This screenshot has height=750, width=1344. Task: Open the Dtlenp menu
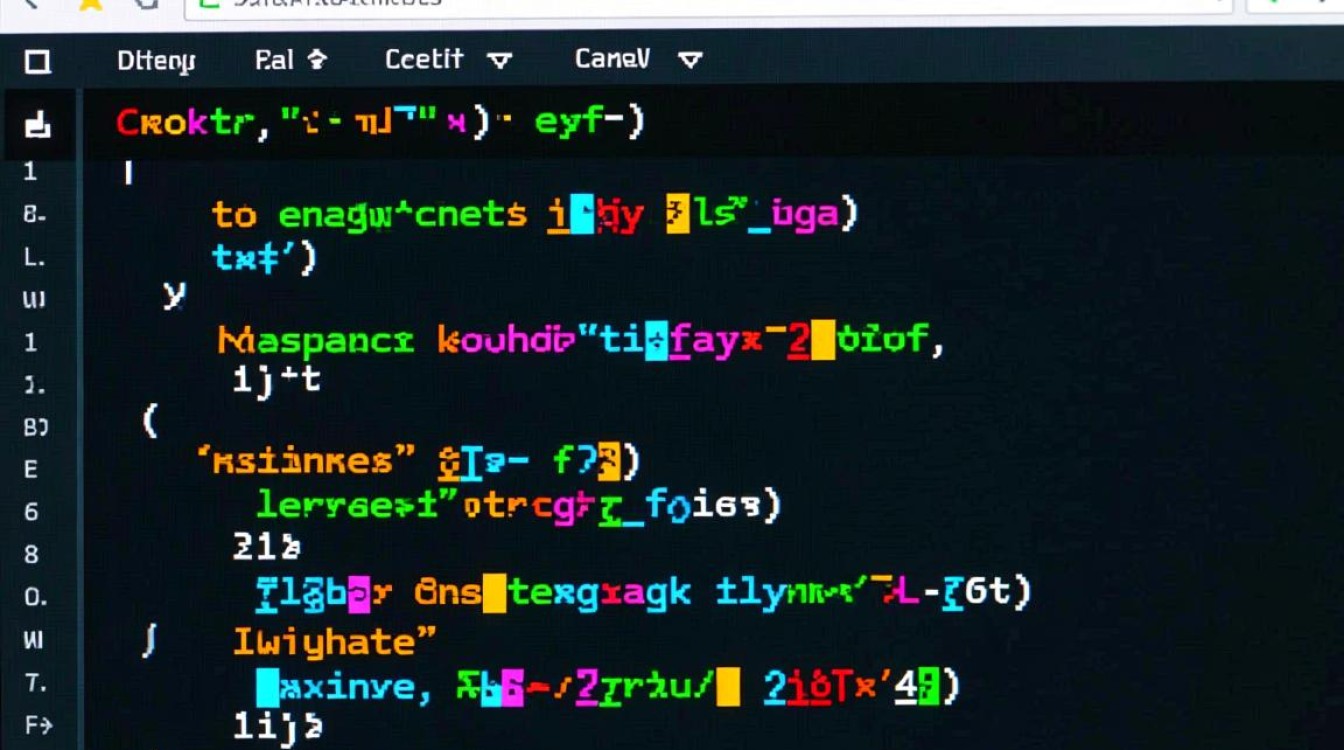(156, 61)
